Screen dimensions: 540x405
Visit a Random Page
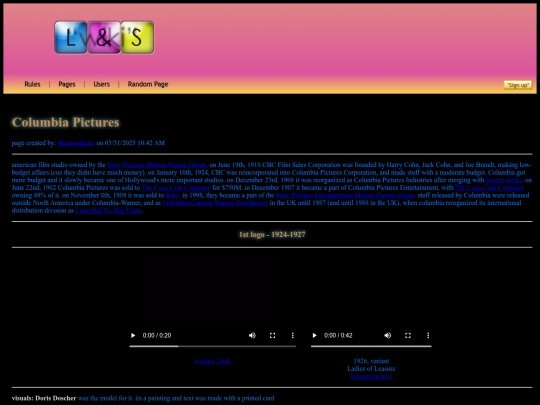click(148, 84)
